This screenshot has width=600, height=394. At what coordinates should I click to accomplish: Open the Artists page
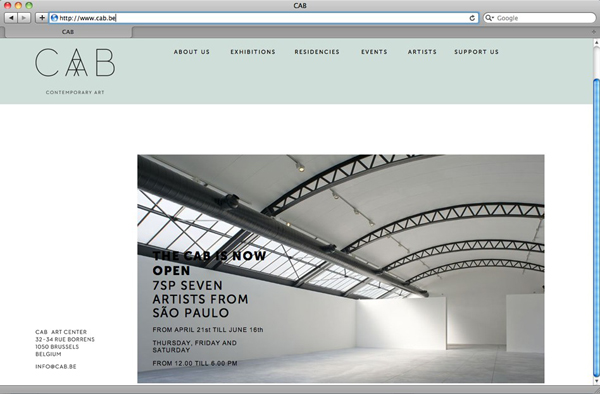coord(422,52)
